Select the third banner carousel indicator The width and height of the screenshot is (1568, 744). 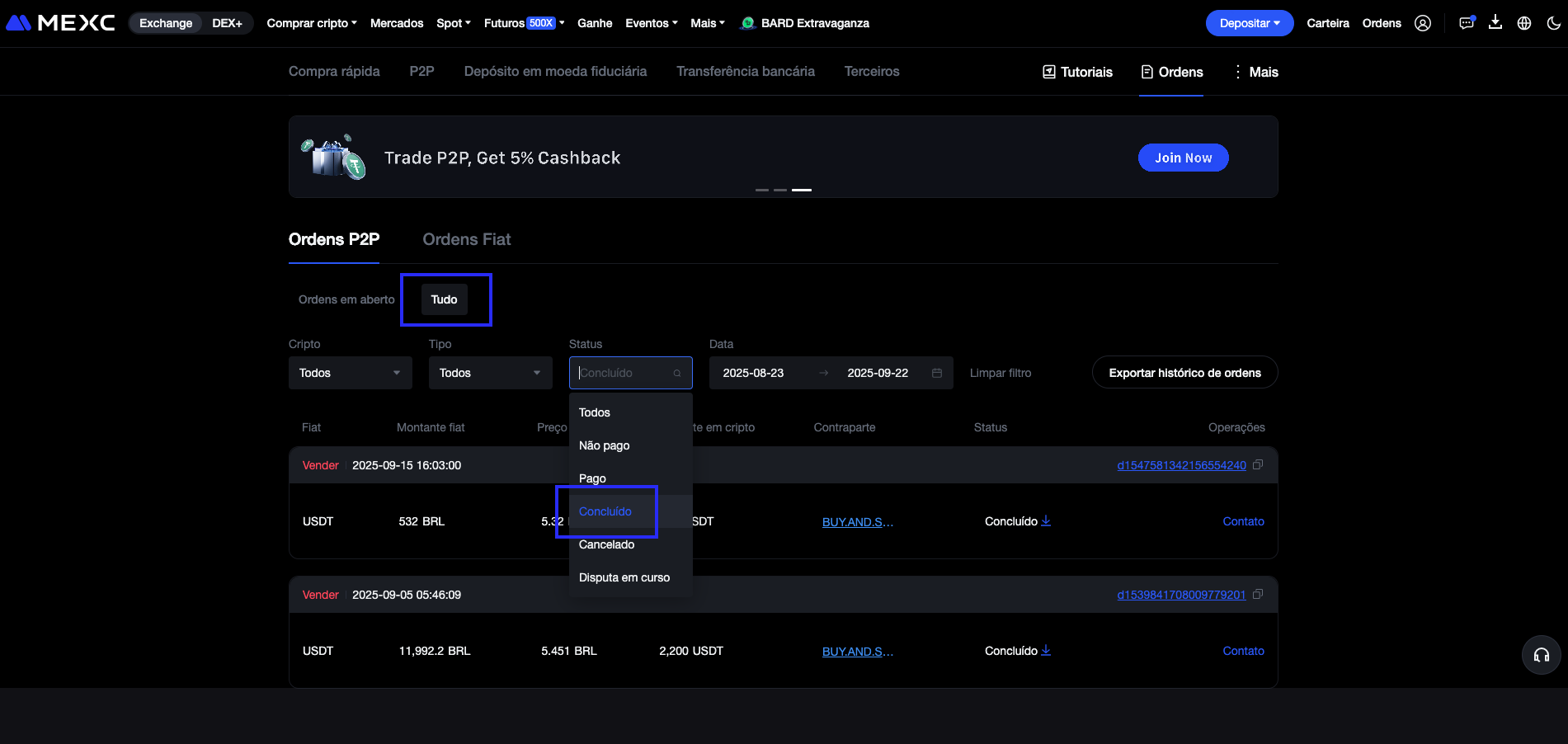[801, 190]
